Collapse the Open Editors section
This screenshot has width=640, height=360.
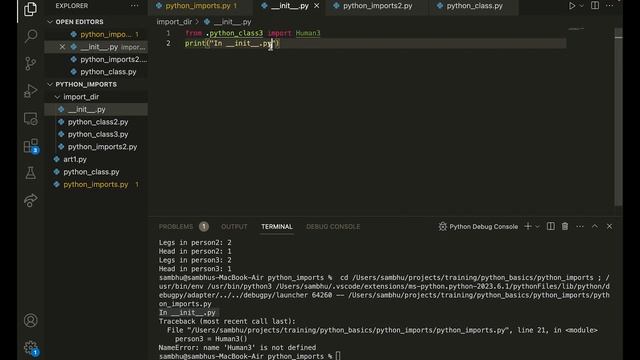tap(79, 22)
